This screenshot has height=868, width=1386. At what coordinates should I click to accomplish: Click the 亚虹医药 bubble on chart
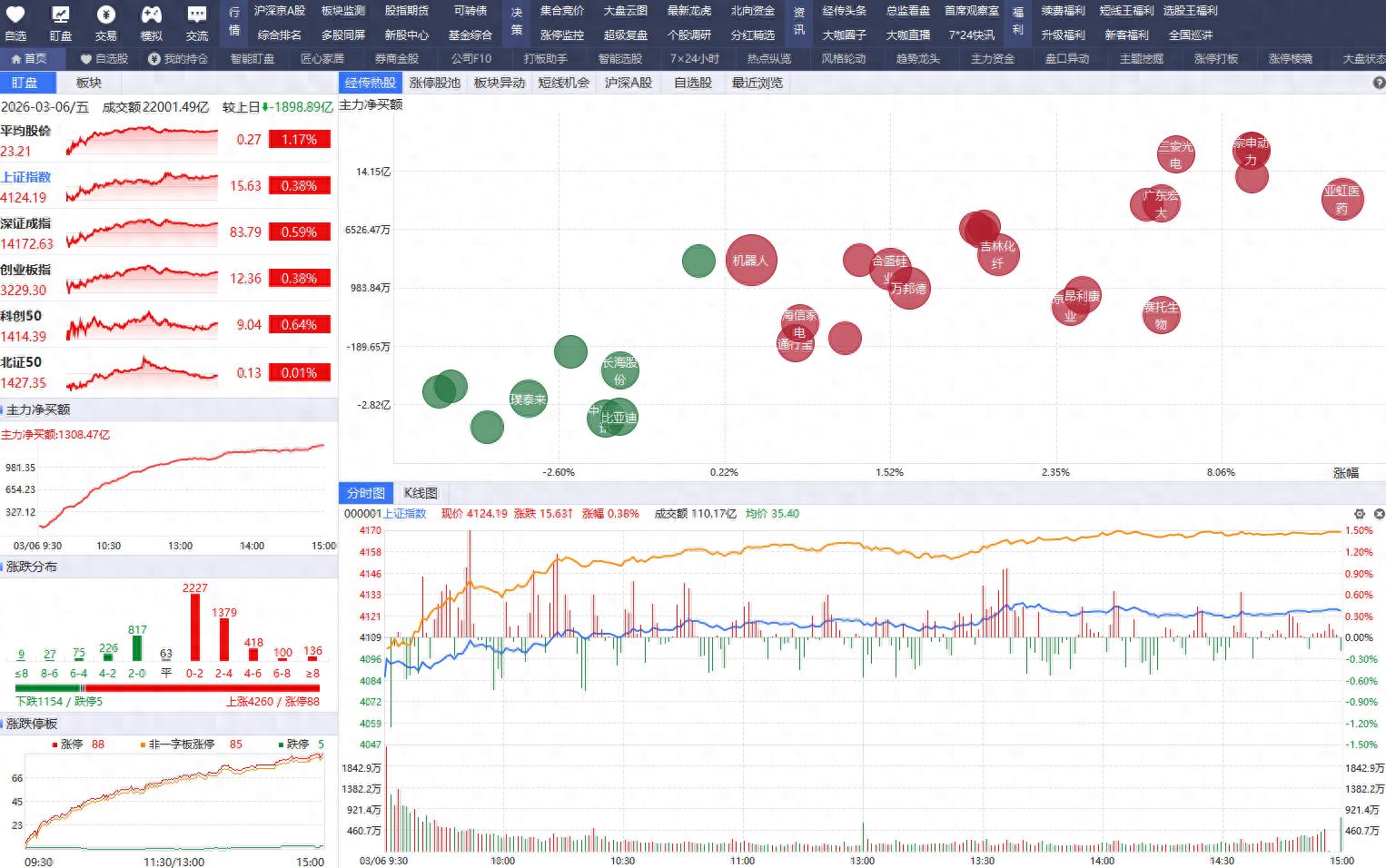1341,200
